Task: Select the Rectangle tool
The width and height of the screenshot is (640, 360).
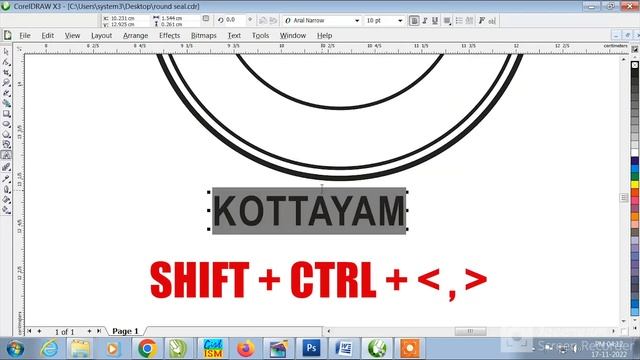Action: [x=6, y=114]
